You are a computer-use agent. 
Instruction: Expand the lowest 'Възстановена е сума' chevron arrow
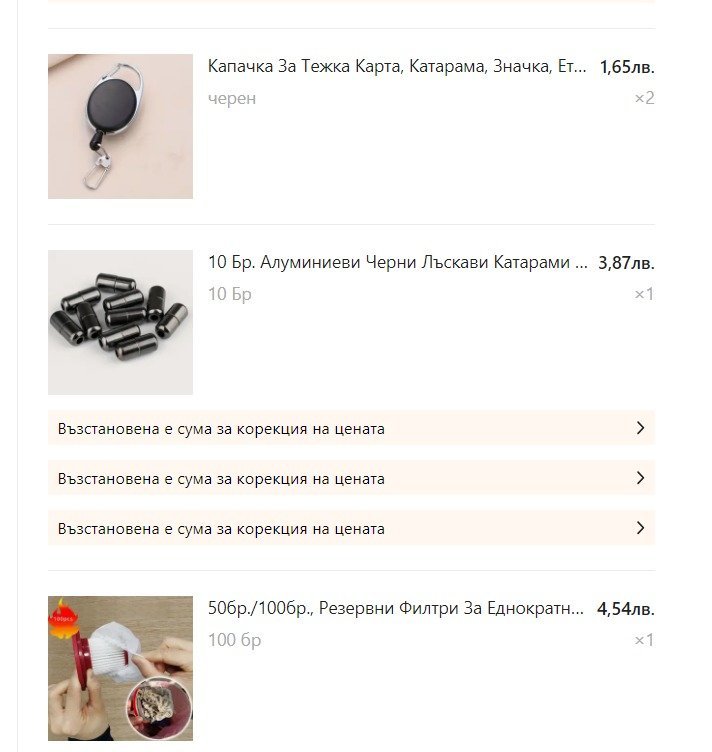pos(640,528)
